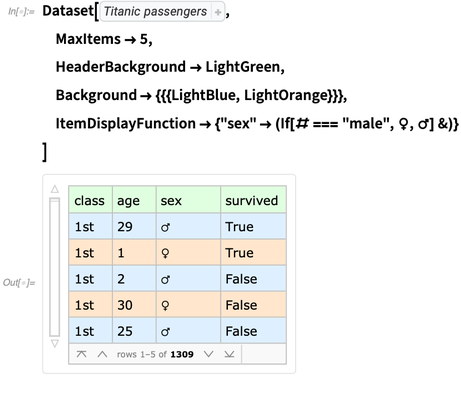Select the survived column header
Screen dimensions: 461x393
[253, 200]
